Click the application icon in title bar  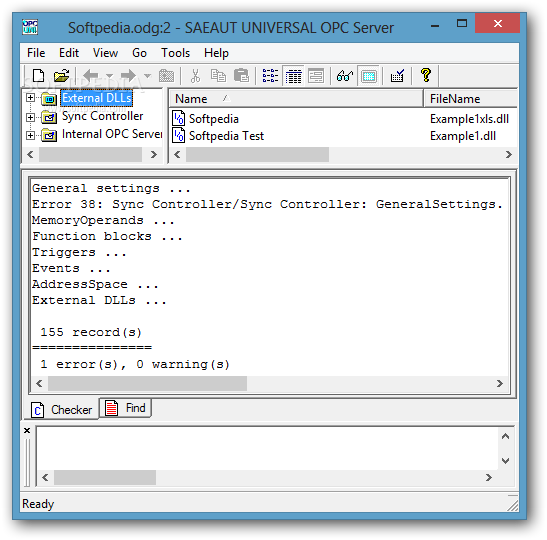pos(30,27)
